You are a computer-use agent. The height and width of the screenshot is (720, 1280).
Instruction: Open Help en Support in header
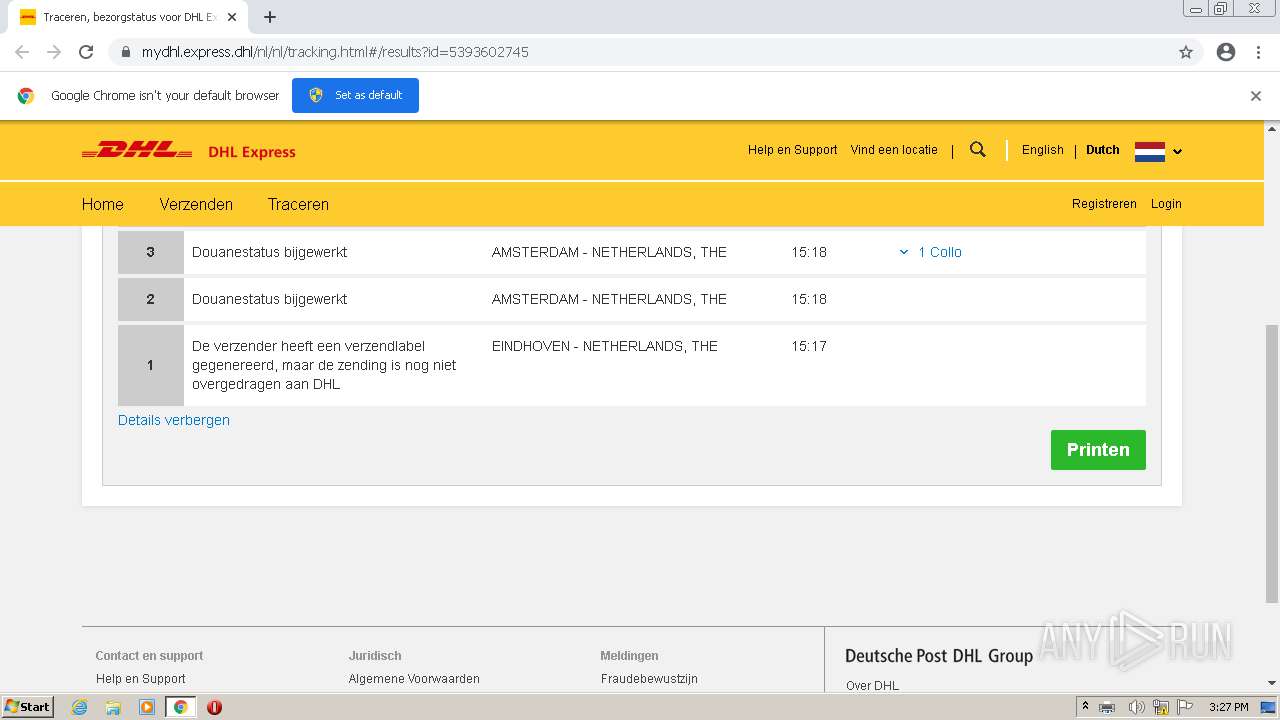793,150
